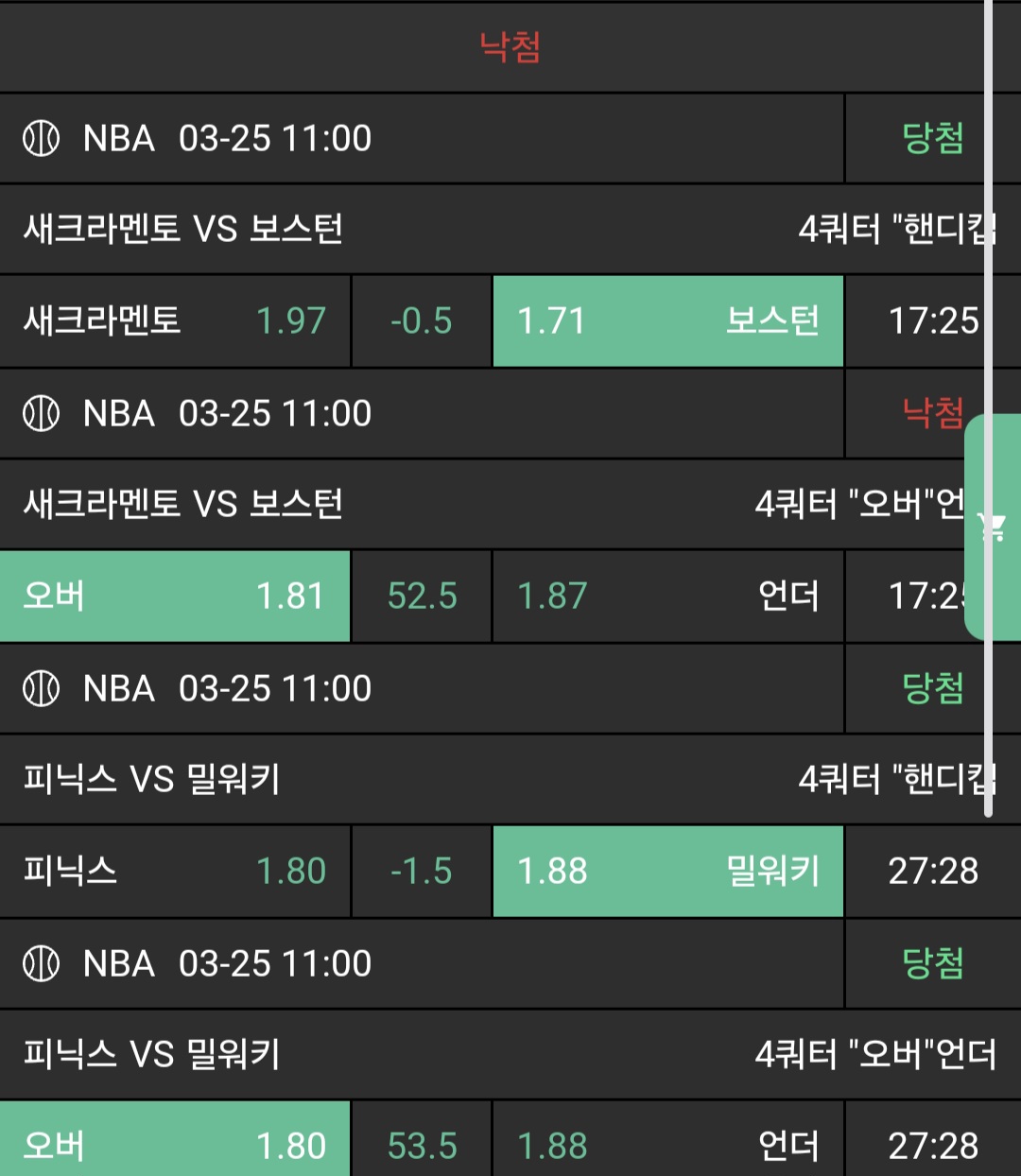Select the highlighted 밀워키 1.88 pick
Screen dimensions: 1021x1176
(667, 872)
